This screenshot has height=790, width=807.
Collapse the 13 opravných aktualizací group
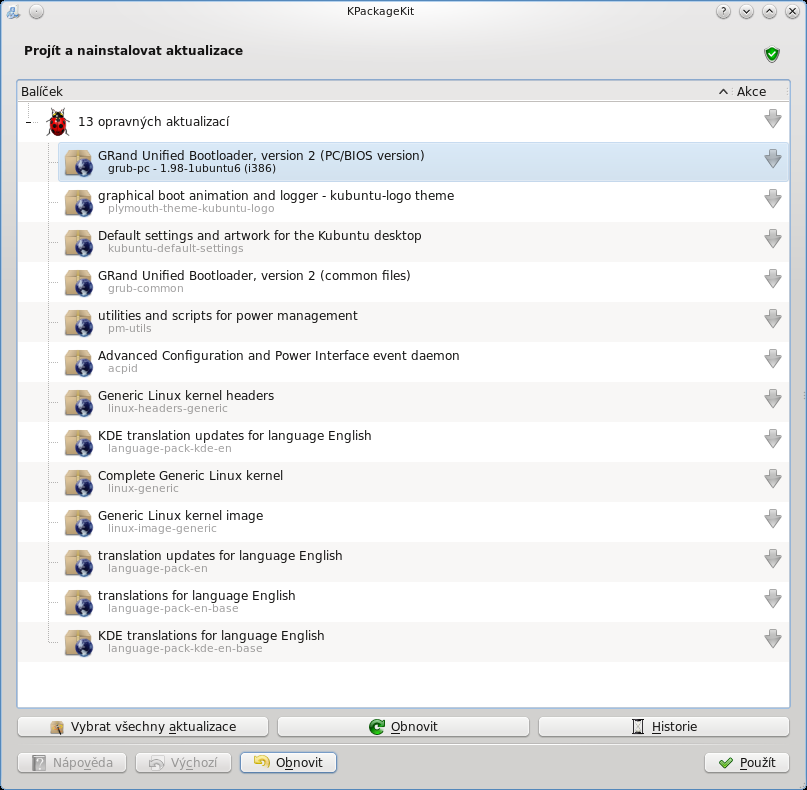coord(28,122)
